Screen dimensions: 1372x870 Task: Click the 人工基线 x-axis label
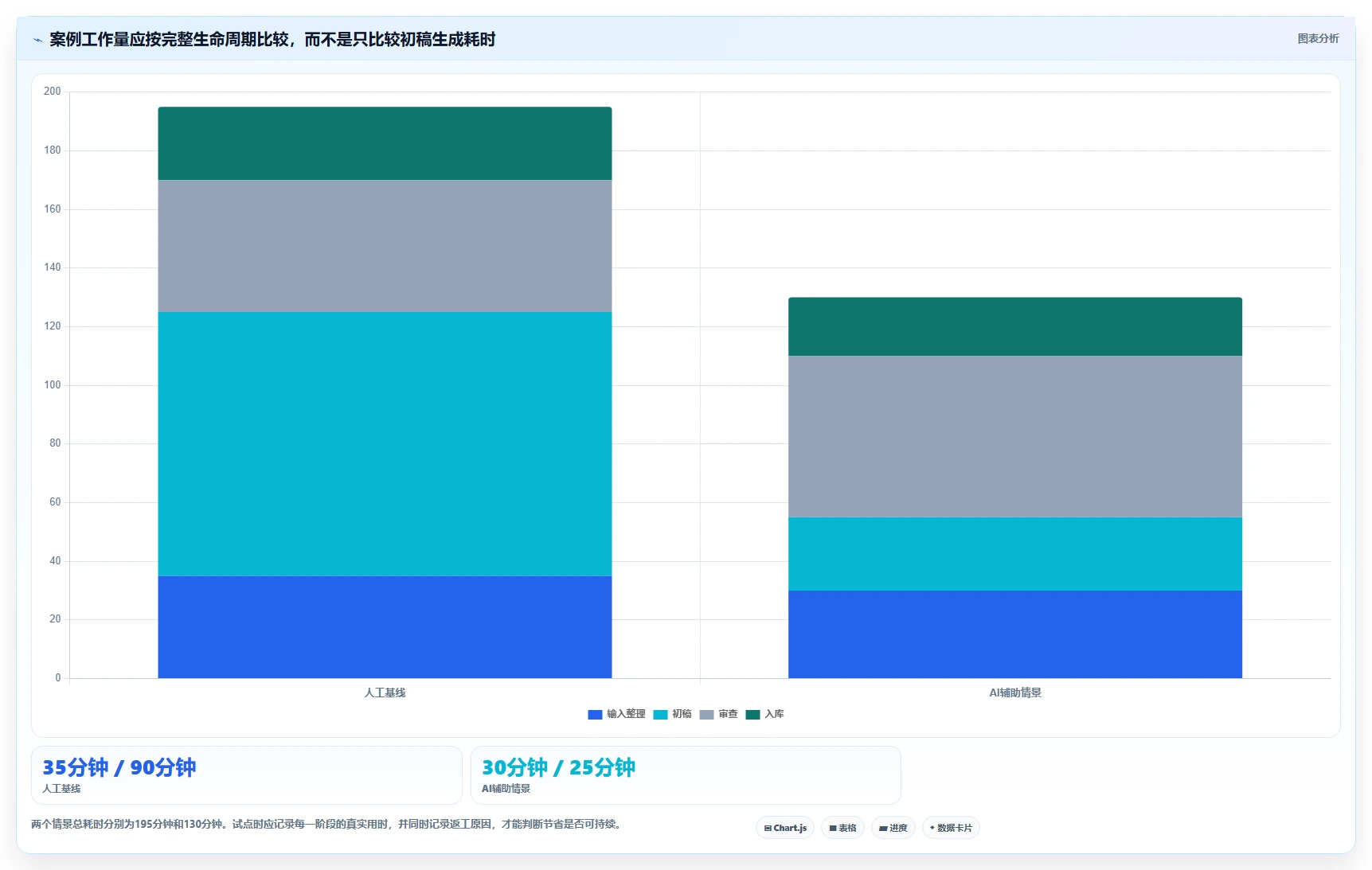[x=385, y=692]
